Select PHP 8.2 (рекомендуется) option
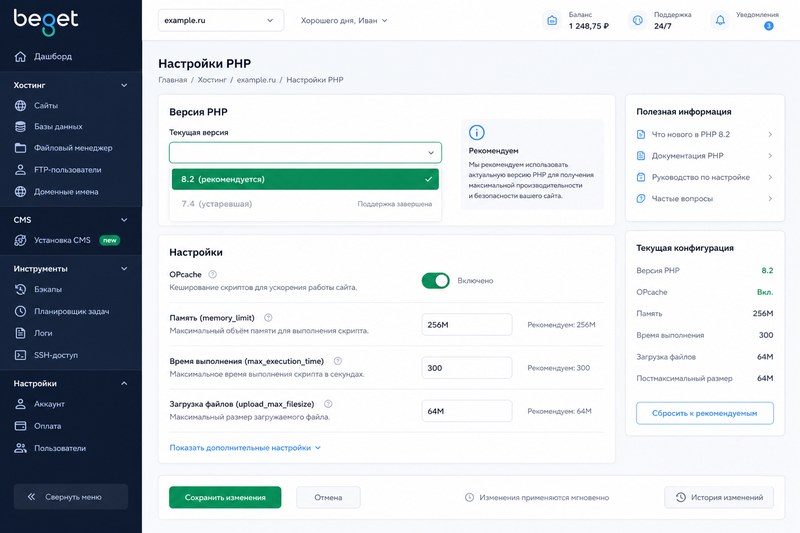Screen dimensions: 800x533 pos(305,180)
